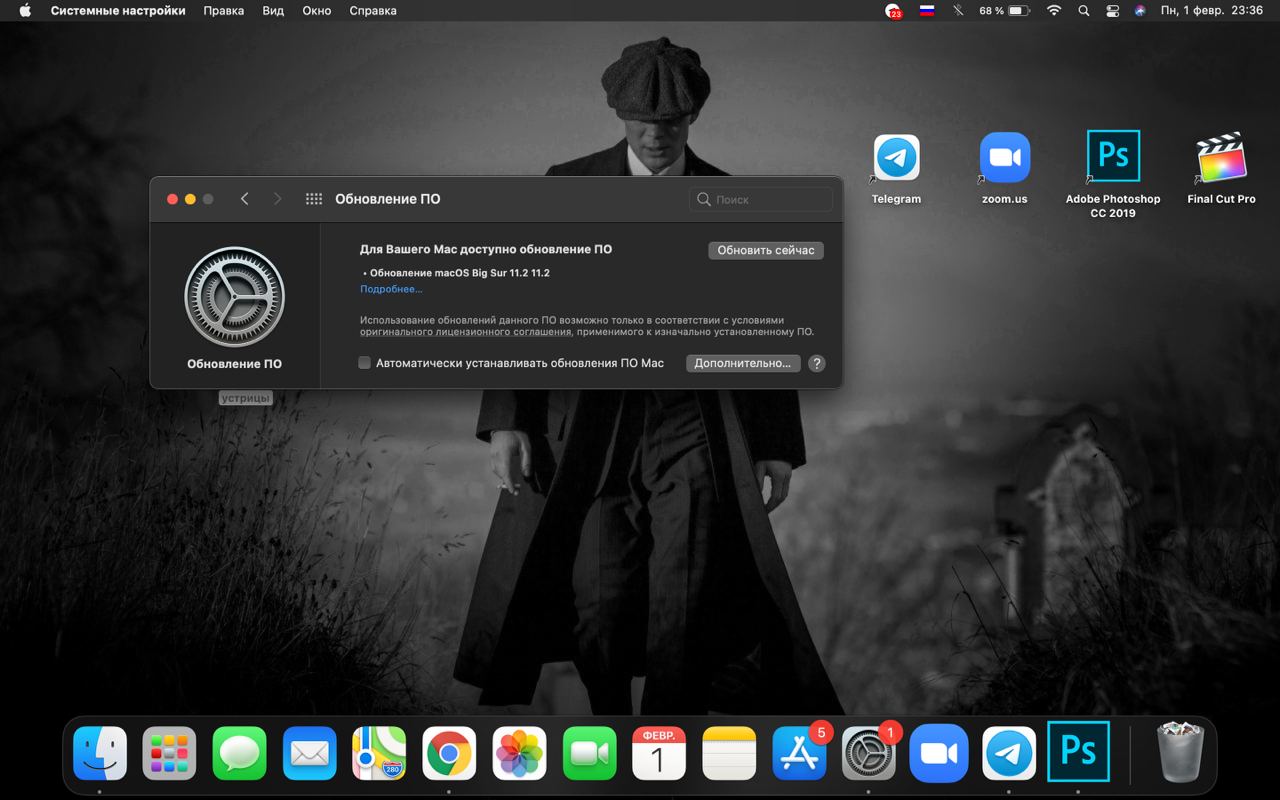Minimize the Обновление ПО window
Screen dimensions: 1280x800
tap(190, 199)
